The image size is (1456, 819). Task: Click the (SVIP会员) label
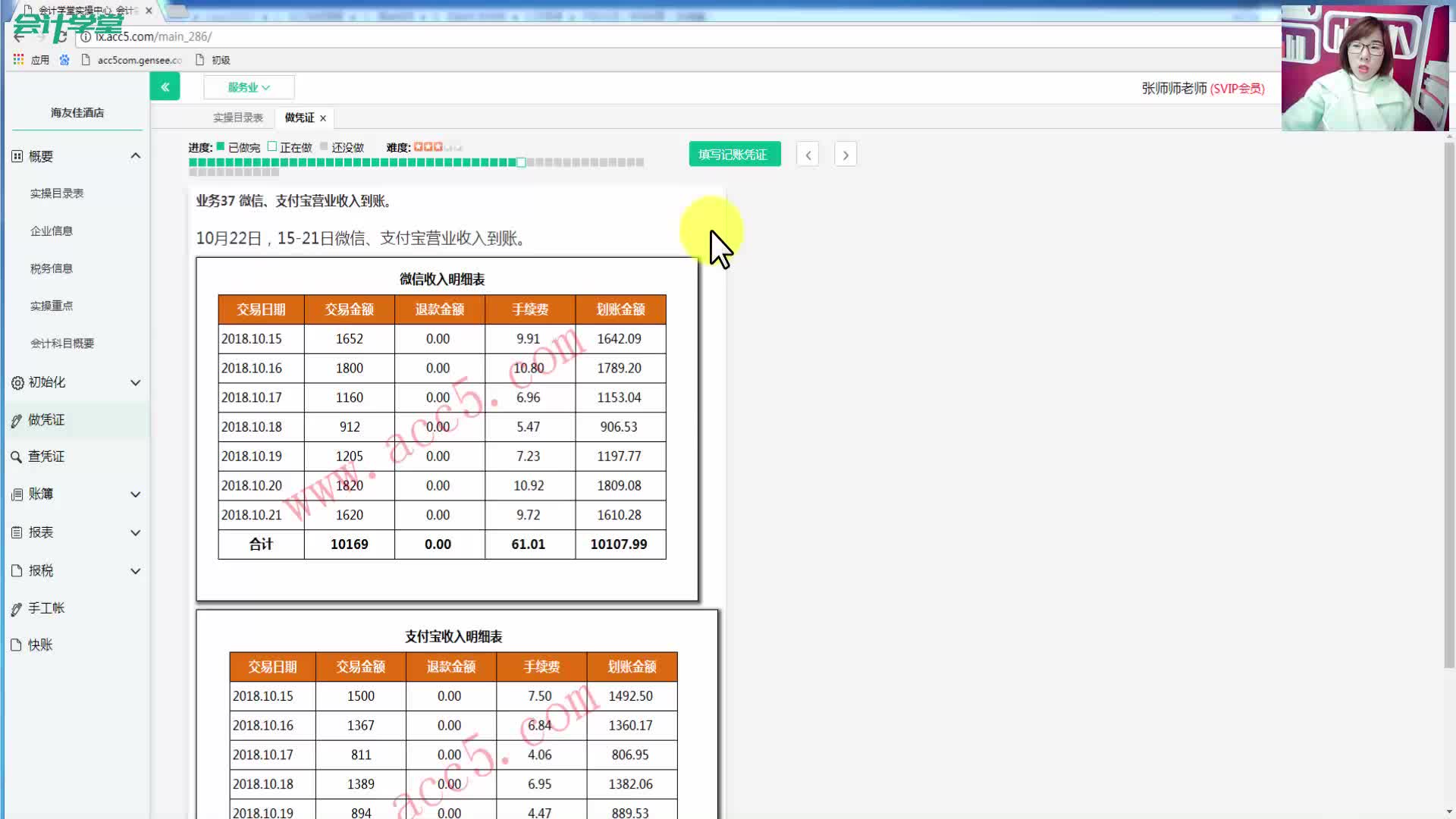click(x=1238, y=89)
